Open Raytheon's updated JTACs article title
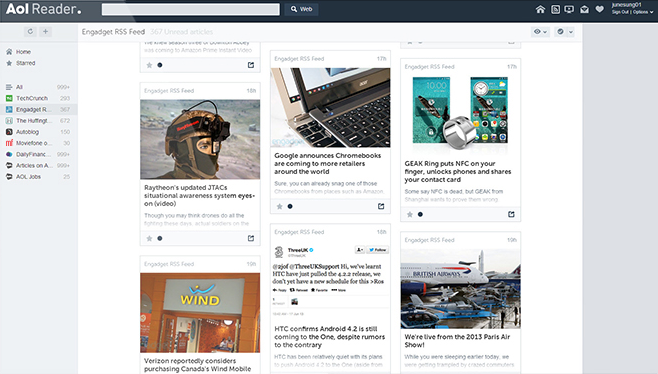Screen dimensions: 658x374 pyautogui.click(x=199, y=196)
